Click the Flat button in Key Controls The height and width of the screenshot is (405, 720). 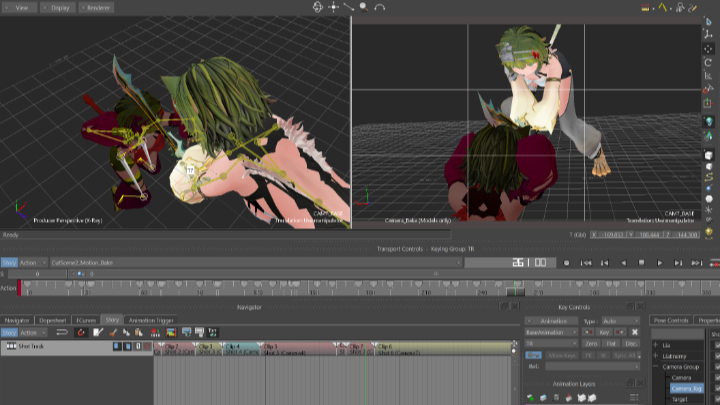pos(611,343)
